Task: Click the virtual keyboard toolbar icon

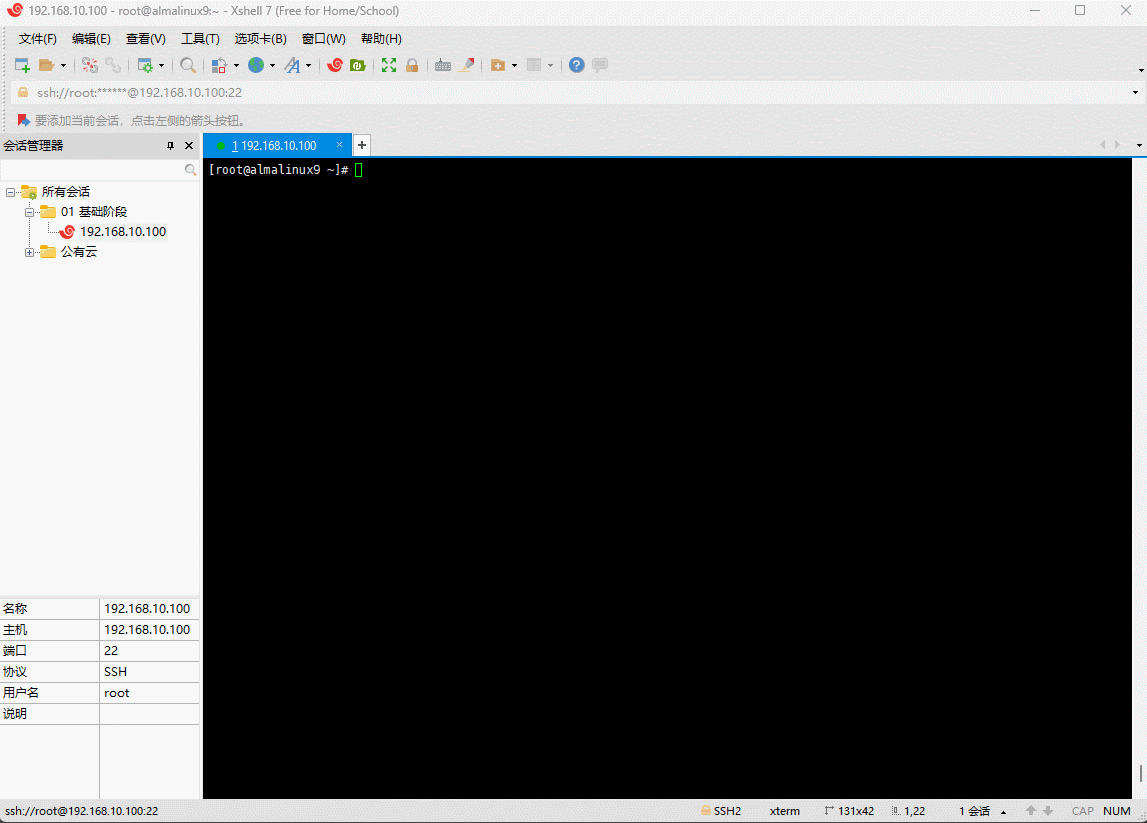Action: click(442, 65)
